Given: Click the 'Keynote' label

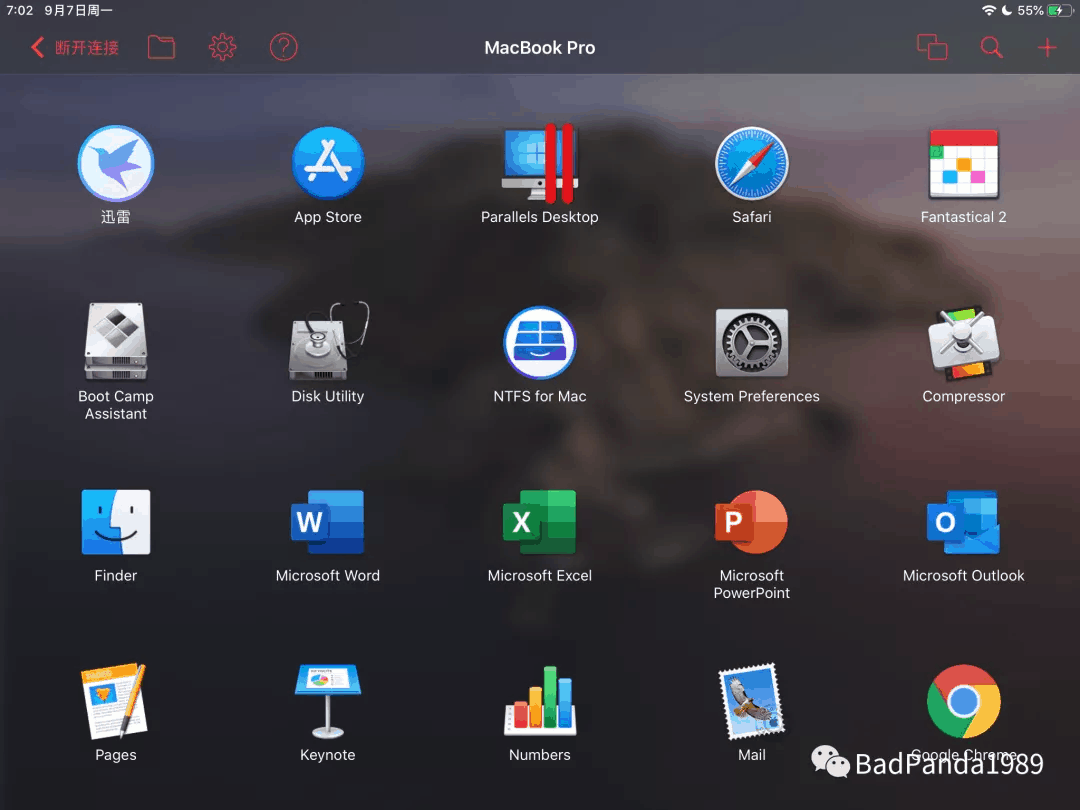Looking at the screenshot, I should 328,755.
